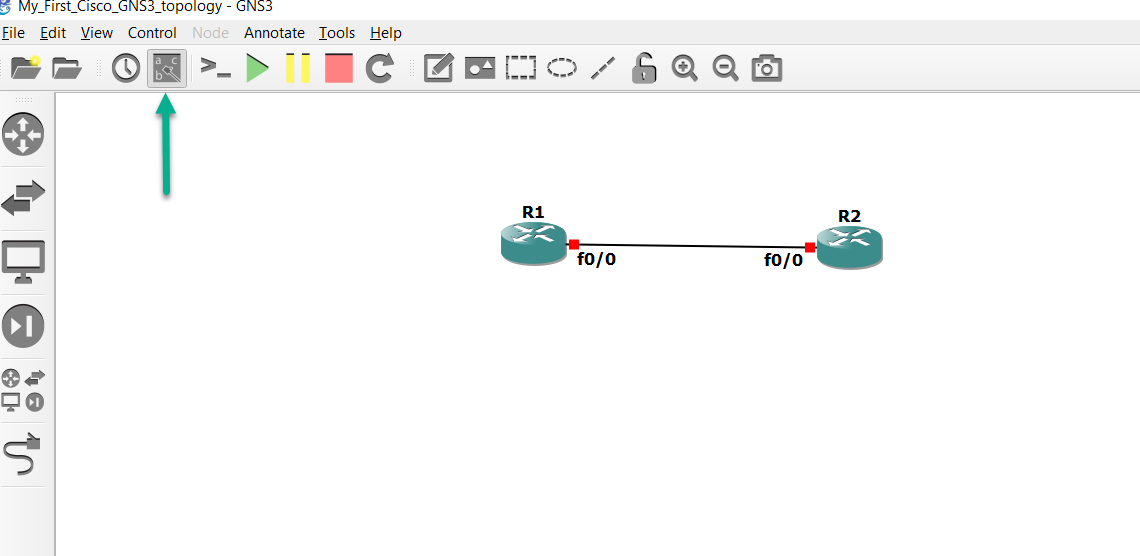The width and height of the screenshot is (1140, 556).
Task: Select the Insert a picture tool
Action: (x=480, y=68)
